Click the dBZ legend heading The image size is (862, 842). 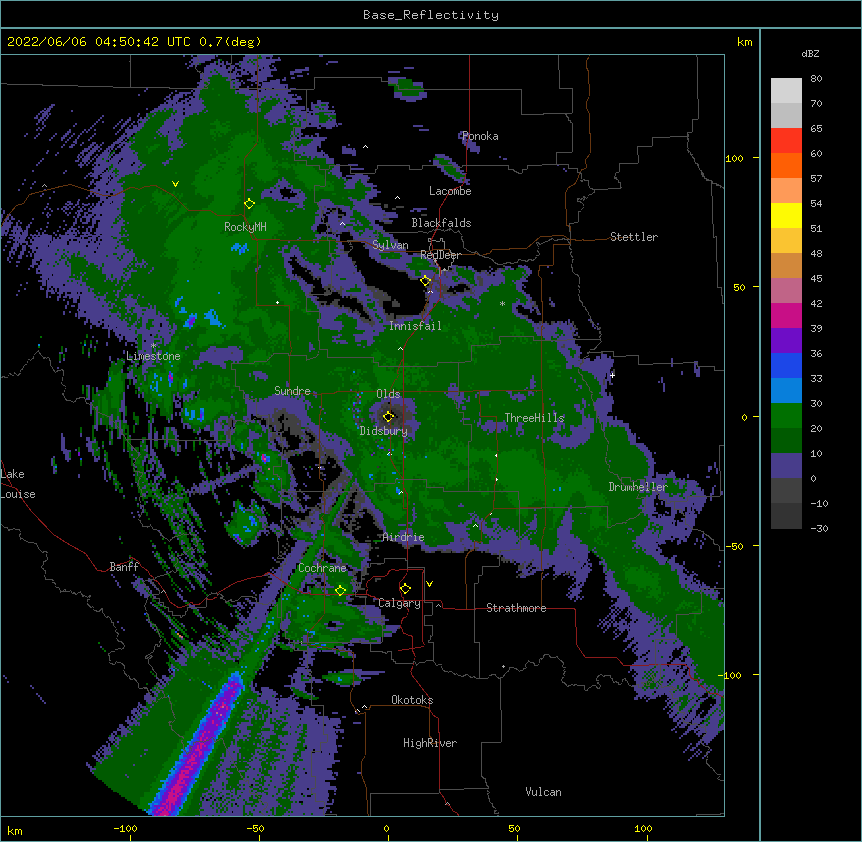click(x=810, y=54)
